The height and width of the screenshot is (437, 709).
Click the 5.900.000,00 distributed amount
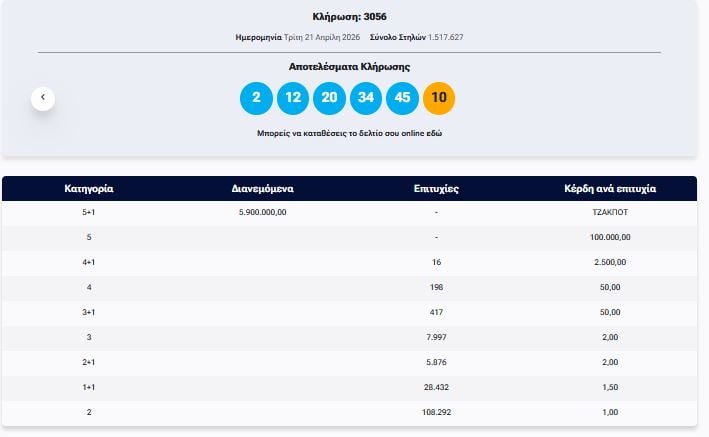[x=262, y=212]
